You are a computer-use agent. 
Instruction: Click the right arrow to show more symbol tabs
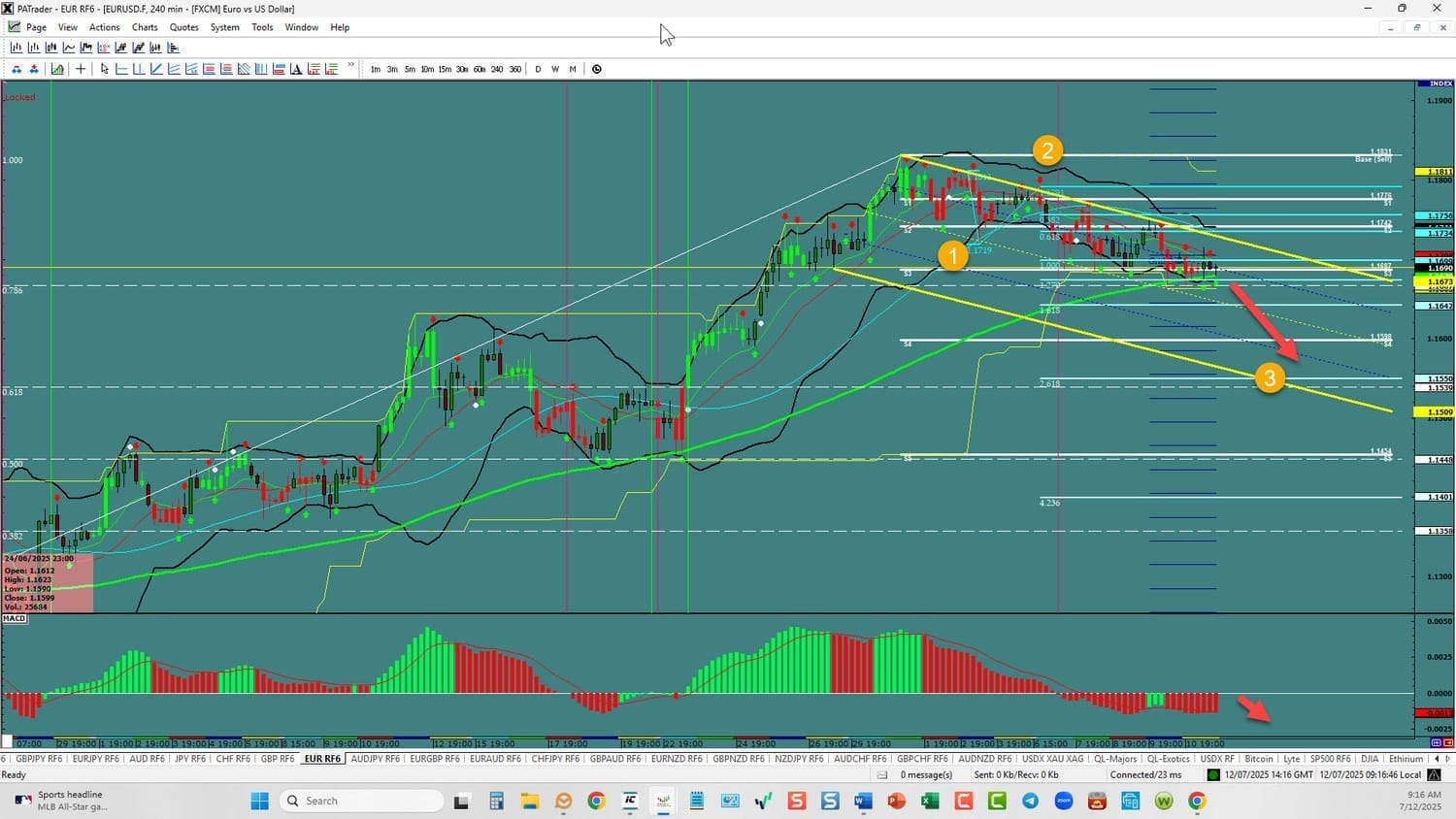pyautogui.click(x=1447, y=759)
